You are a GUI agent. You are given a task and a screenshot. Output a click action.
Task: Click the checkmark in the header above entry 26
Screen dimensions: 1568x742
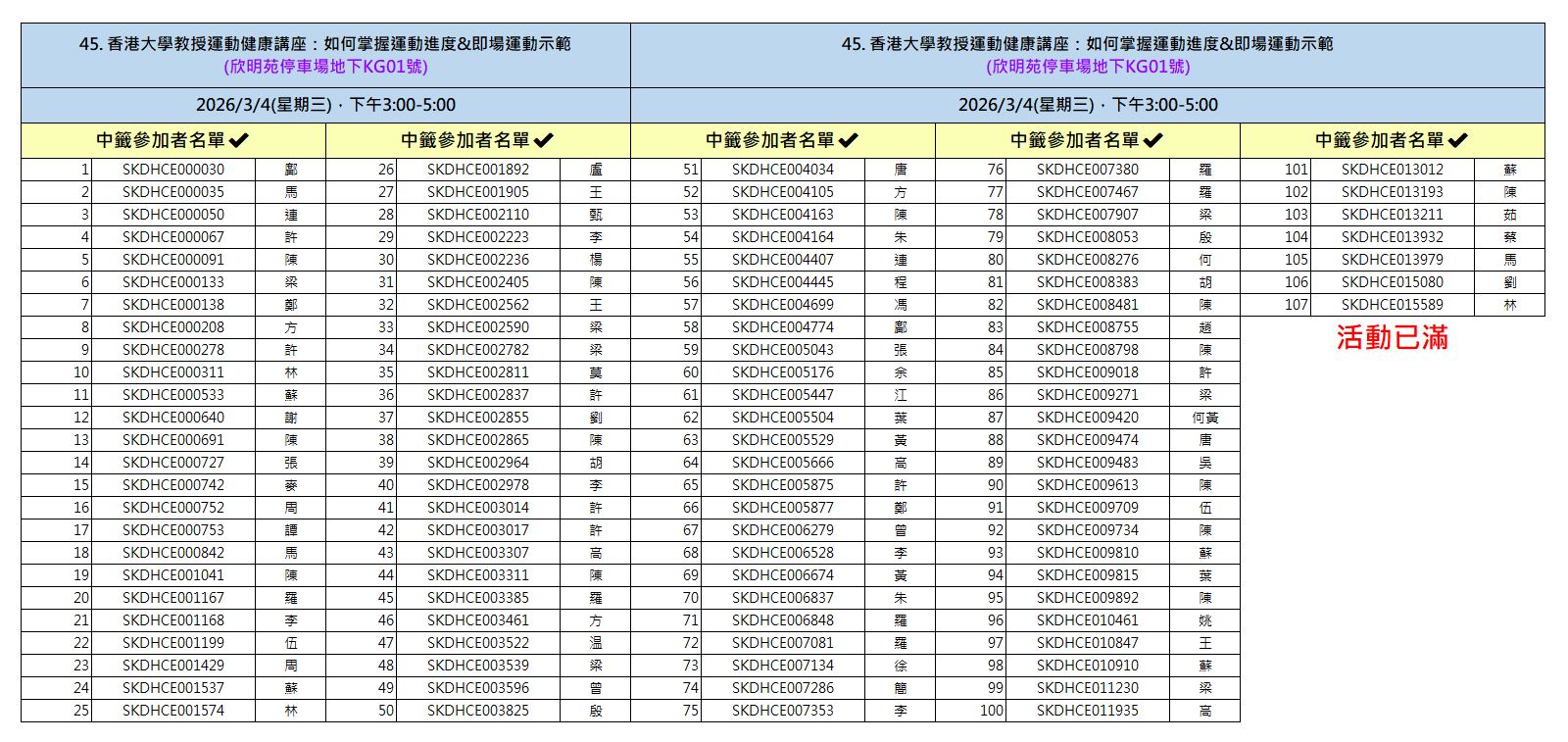(x=544, y=140)
